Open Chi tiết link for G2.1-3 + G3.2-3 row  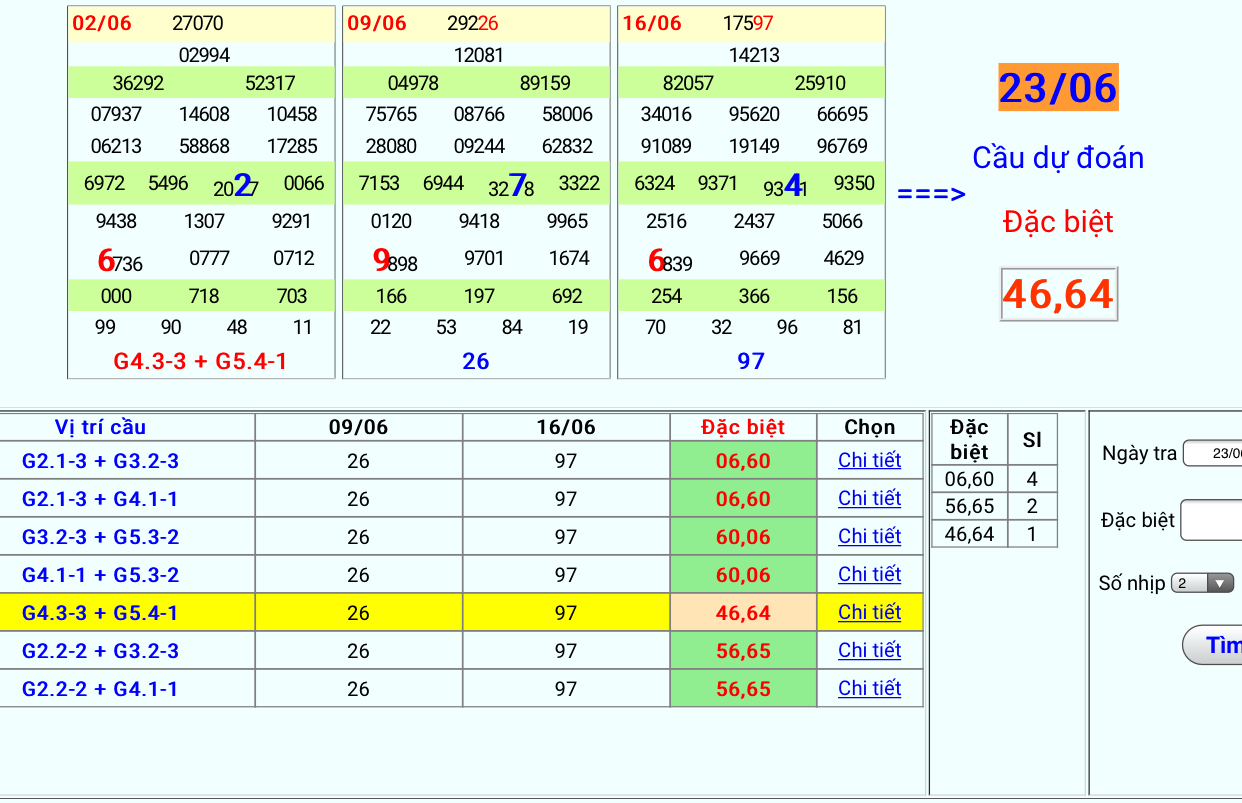(869, 460)
